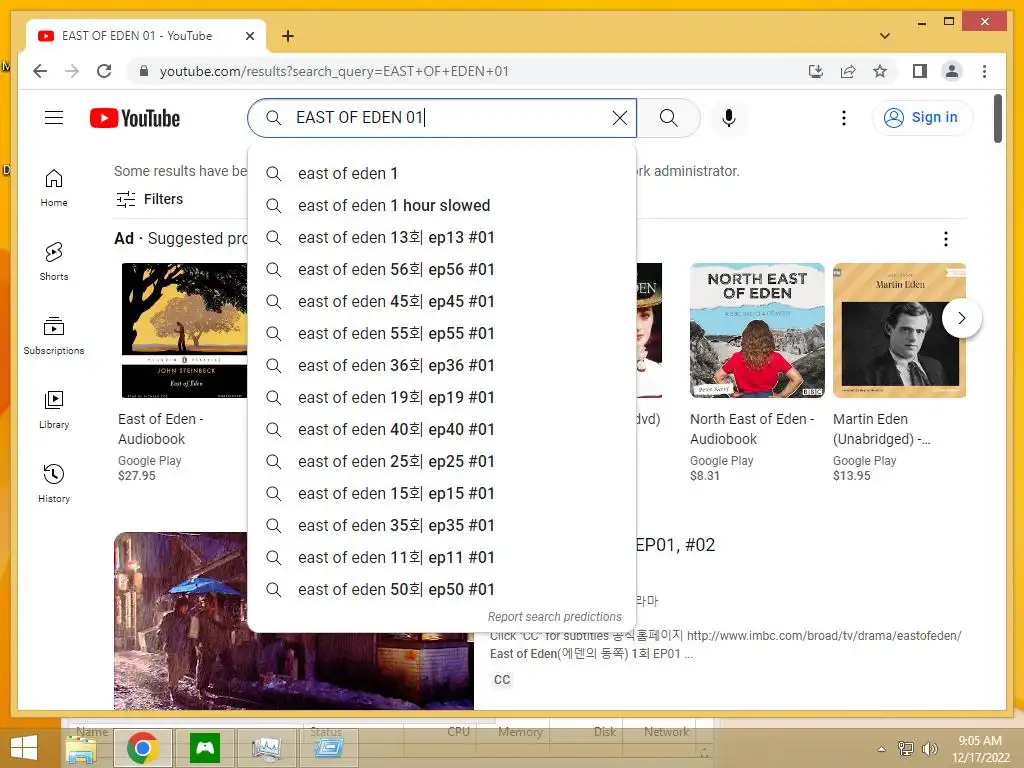Screen dimensions: 1024x768
Task: Open the green game app on taskbar
Action: tap(204, 748)
